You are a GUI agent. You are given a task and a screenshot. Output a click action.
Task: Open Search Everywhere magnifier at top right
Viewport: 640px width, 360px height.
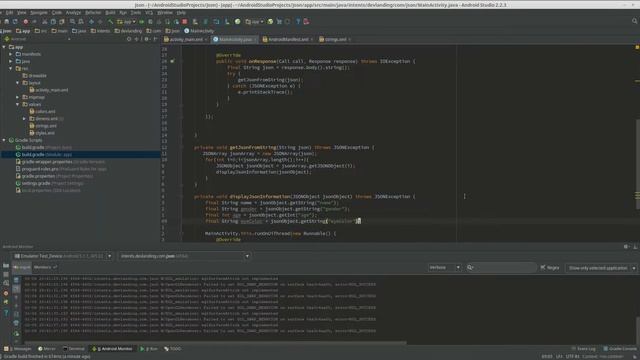(x=634, y=21)
